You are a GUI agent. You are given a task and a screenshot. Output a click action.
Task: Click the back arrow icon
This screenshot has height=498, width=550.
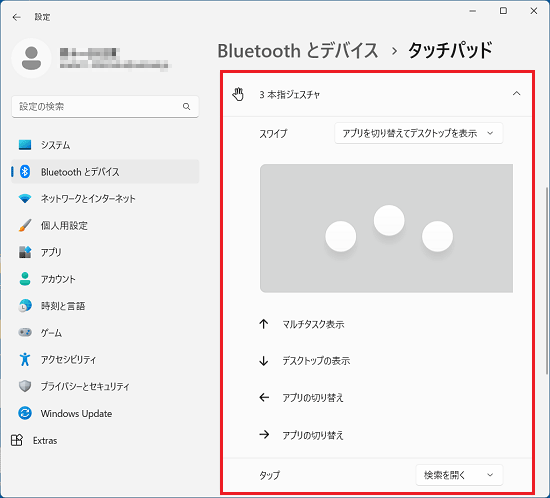click(x=16, y=17)
